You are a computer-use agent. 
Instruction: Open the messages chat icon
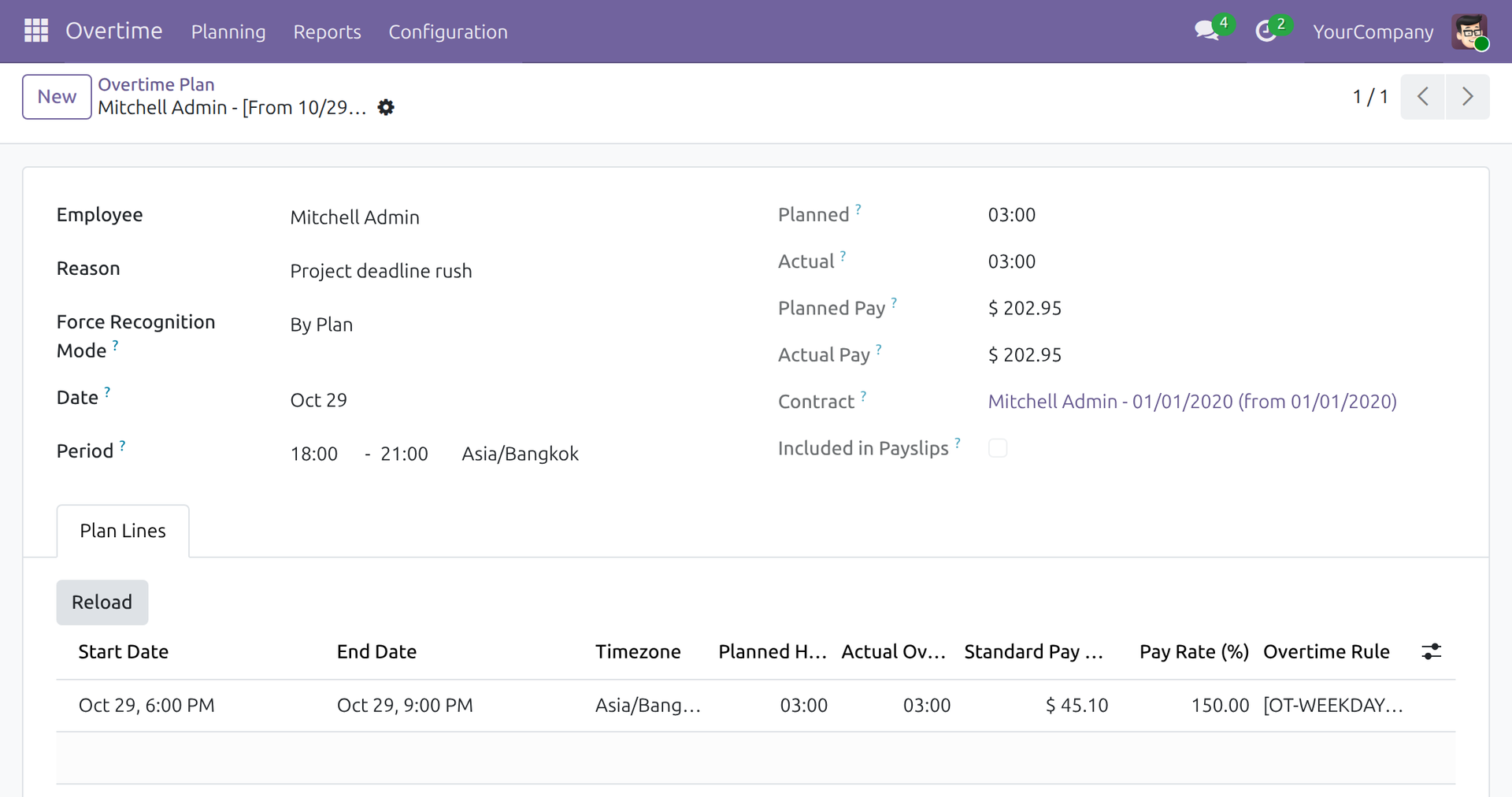1206,31
